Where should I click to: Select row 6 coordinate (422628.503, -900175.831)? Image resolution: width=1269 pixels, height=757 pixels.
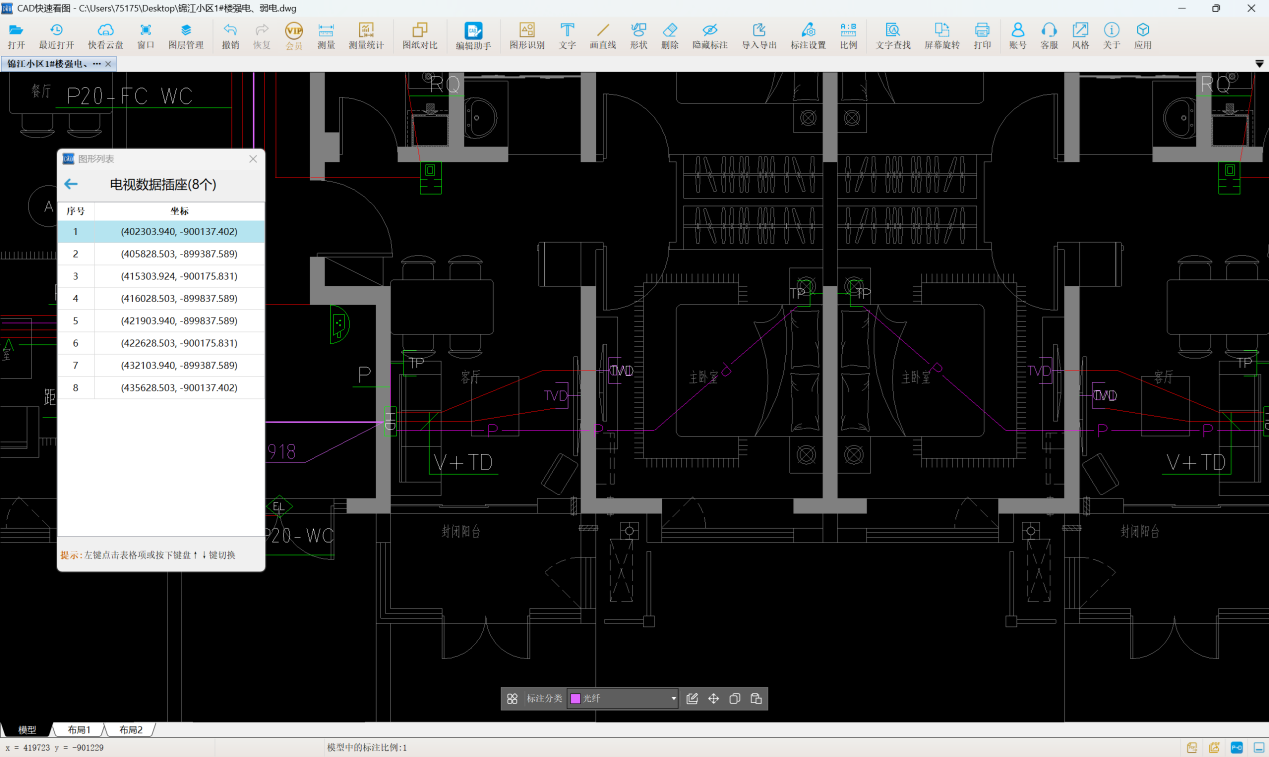coord(161,343)
